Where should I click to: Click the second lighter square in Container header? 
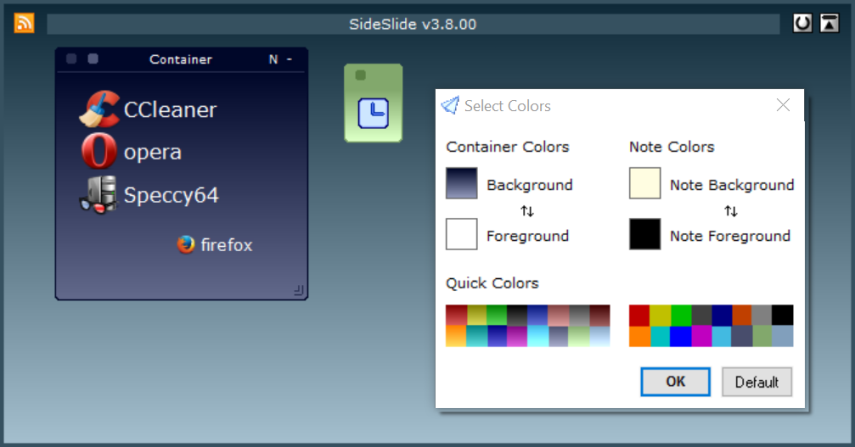(93, 59)
